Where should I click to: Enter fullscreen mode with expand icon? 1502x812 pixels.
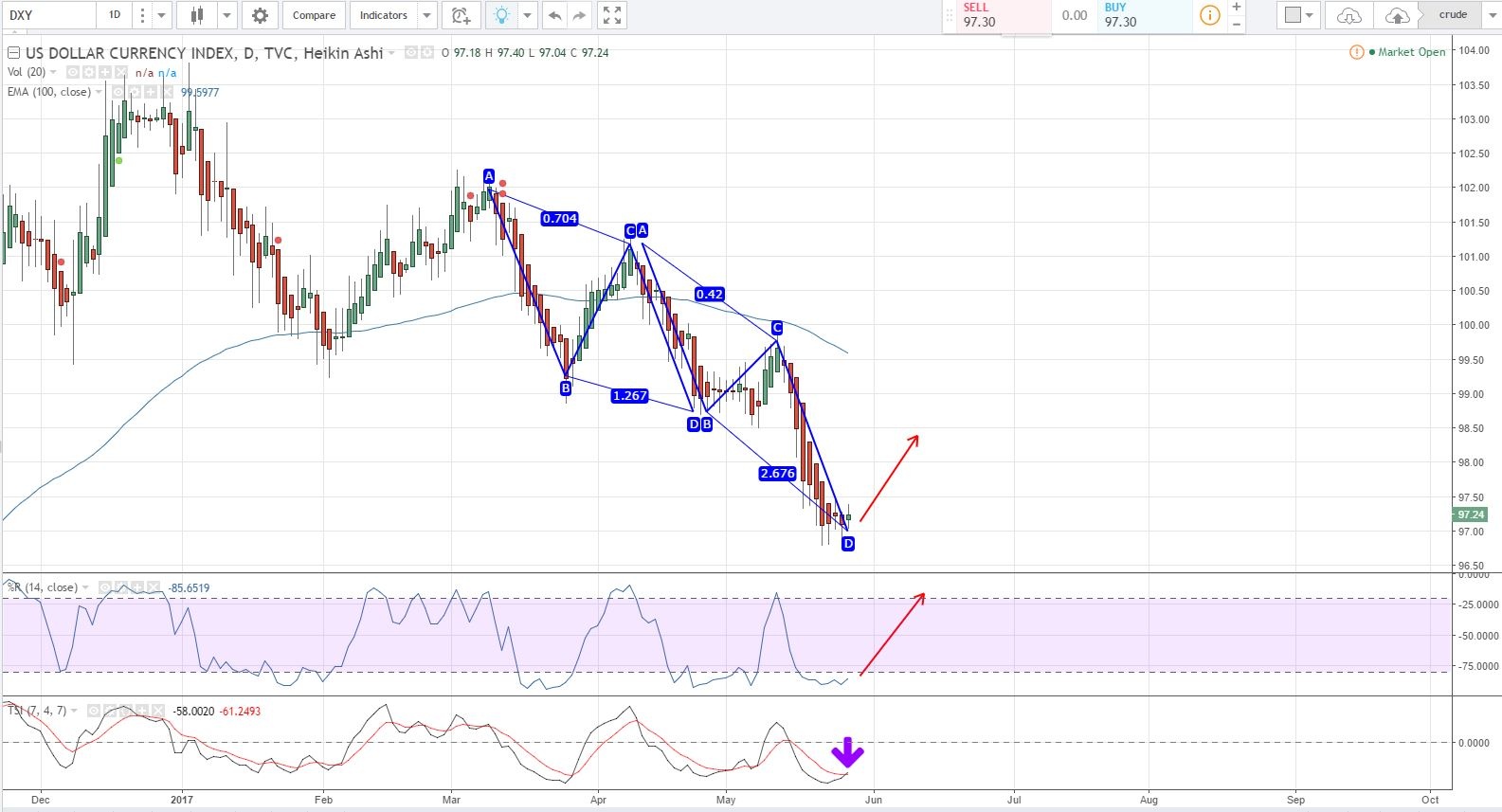(x=612, y=15)
